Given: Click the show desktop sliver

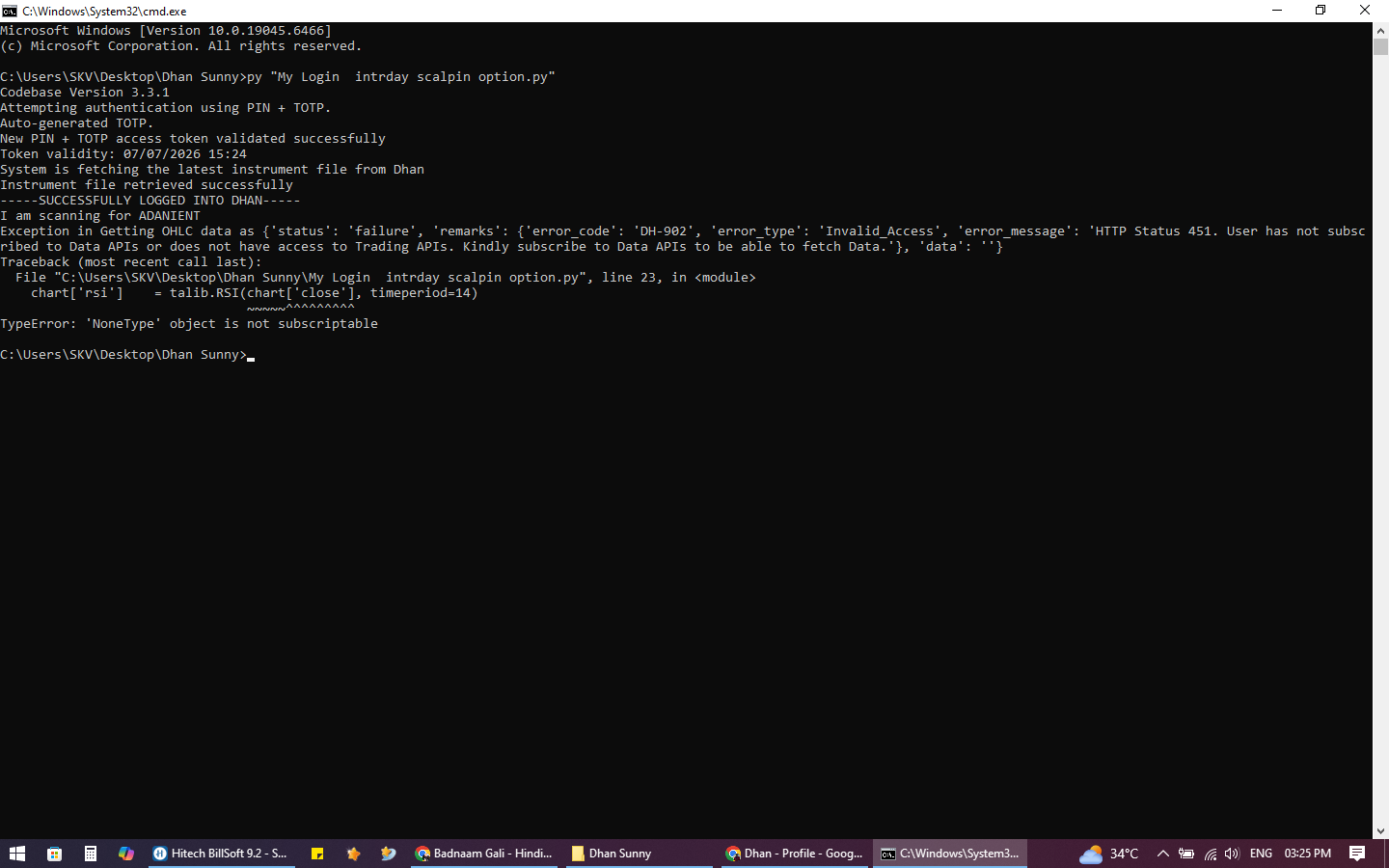Looking at the screenshot, I should (x=1386, y=854).
